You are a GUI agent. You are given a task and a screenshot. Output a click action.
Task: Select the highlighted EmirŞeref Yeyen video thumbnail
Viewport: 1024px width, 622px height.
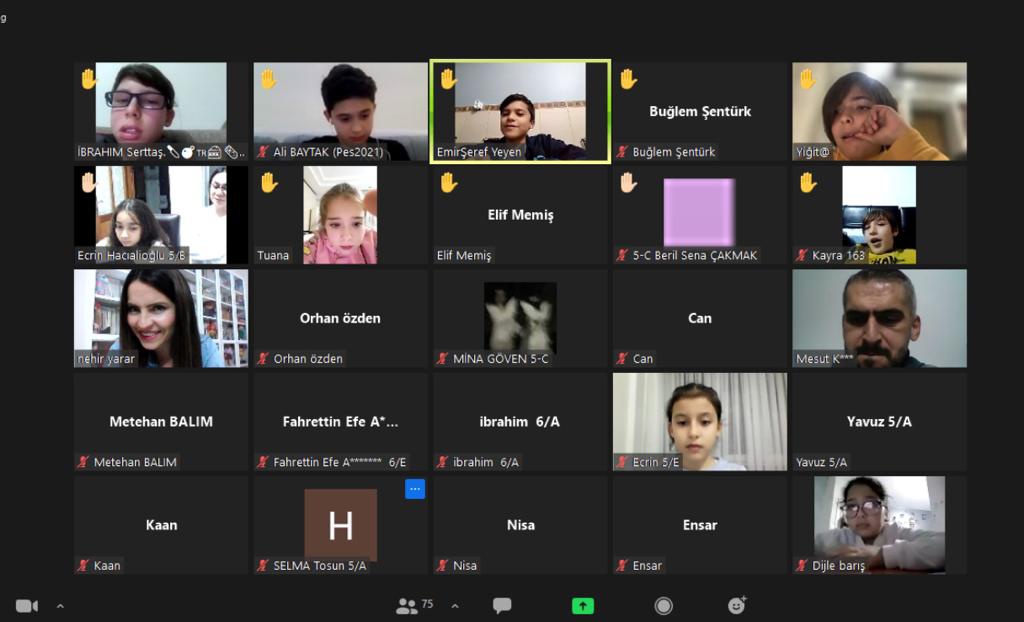tap(520, 111)
